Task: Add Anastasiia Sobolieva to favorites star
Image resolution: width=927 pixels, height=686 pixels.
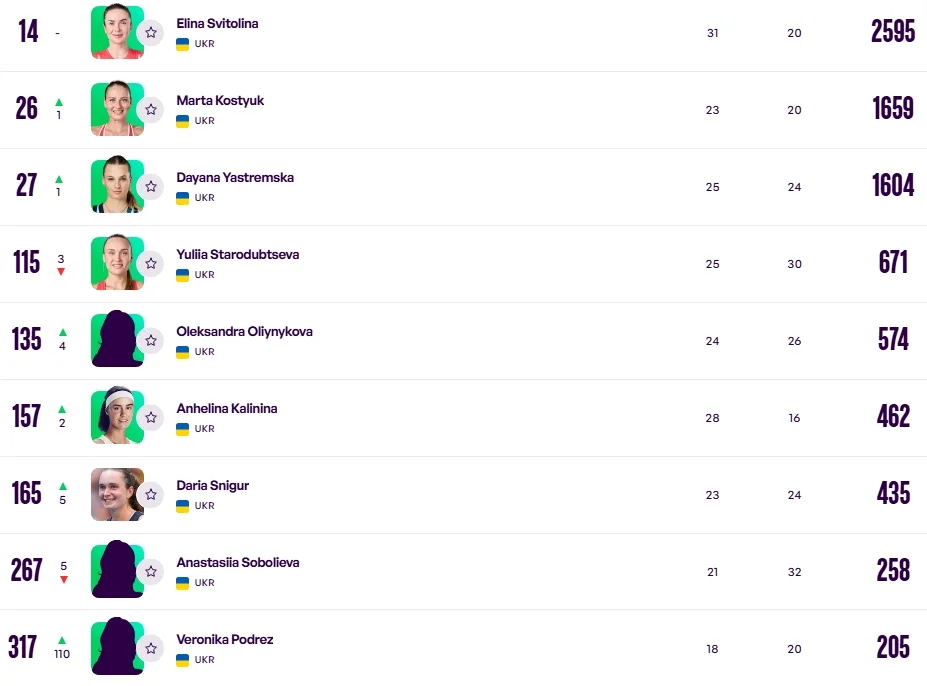Action: [151, 572]
